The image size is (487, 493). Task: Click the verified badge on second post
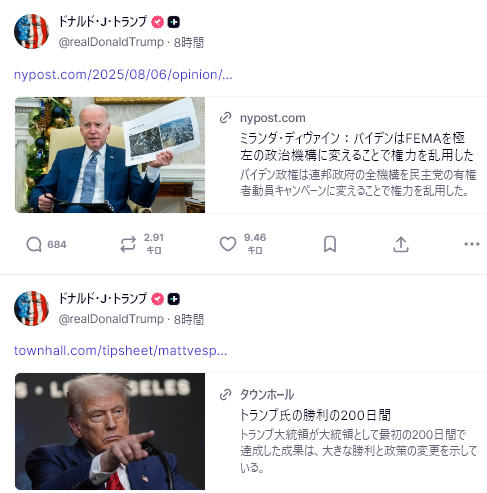click(157, 299)
